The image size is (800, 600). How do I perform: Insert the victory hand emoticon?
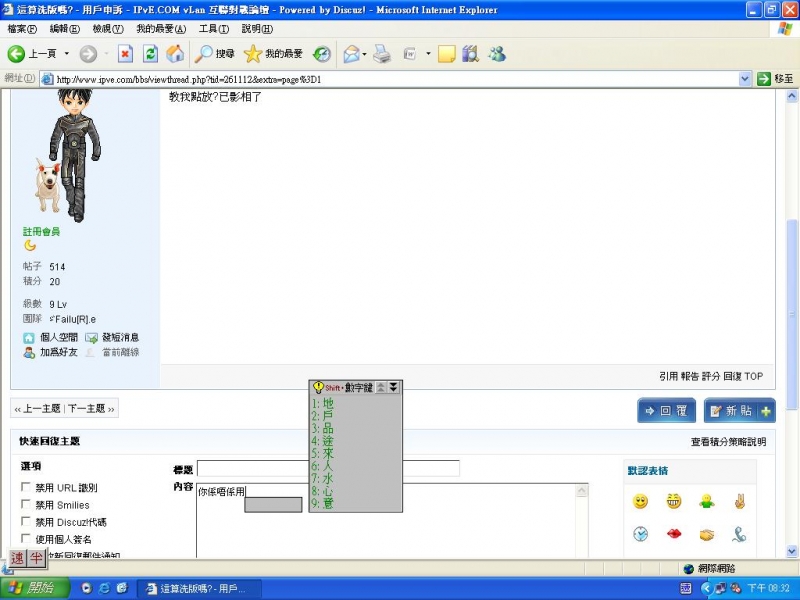point(739,501)
